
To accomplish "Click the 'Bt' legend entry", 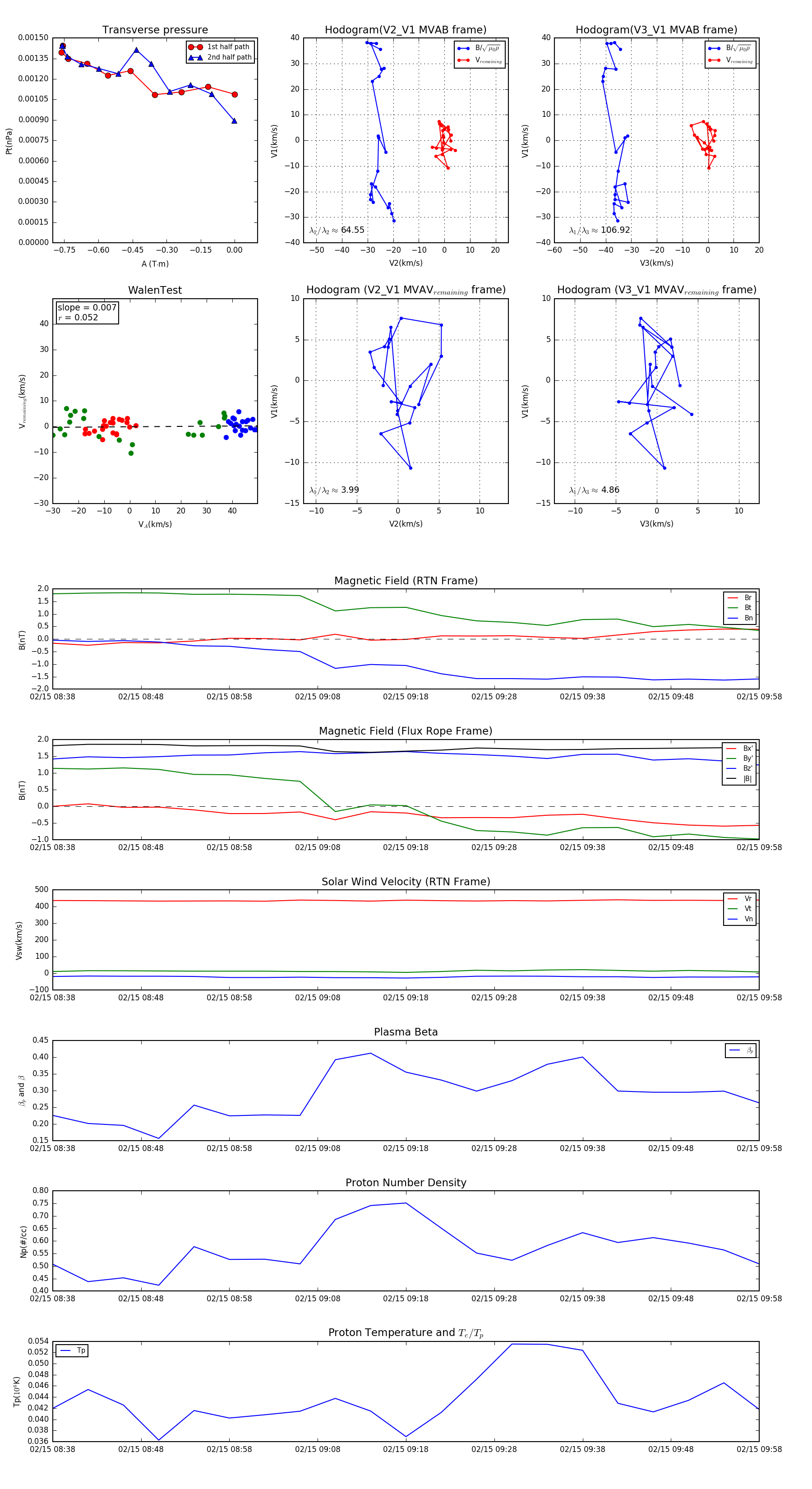I will (x=740, y=608).
